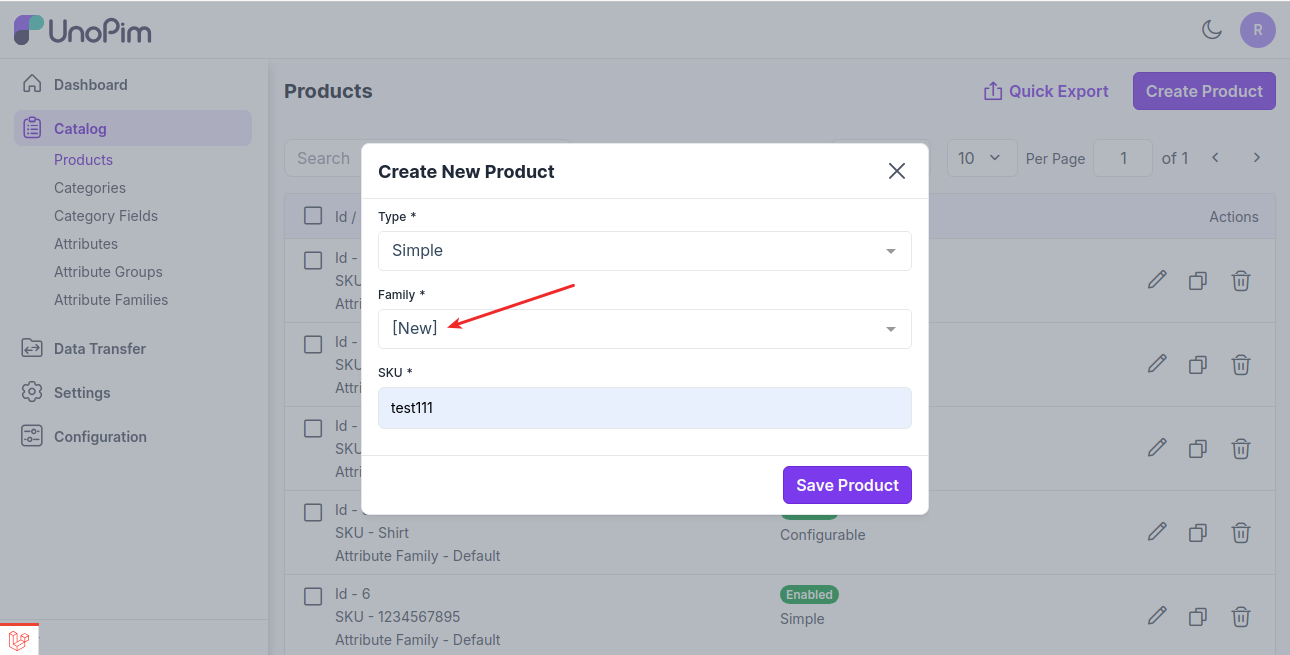1290x655 pixels.
Task: Open the Family dropdown showing [New]
Action: 644,329
